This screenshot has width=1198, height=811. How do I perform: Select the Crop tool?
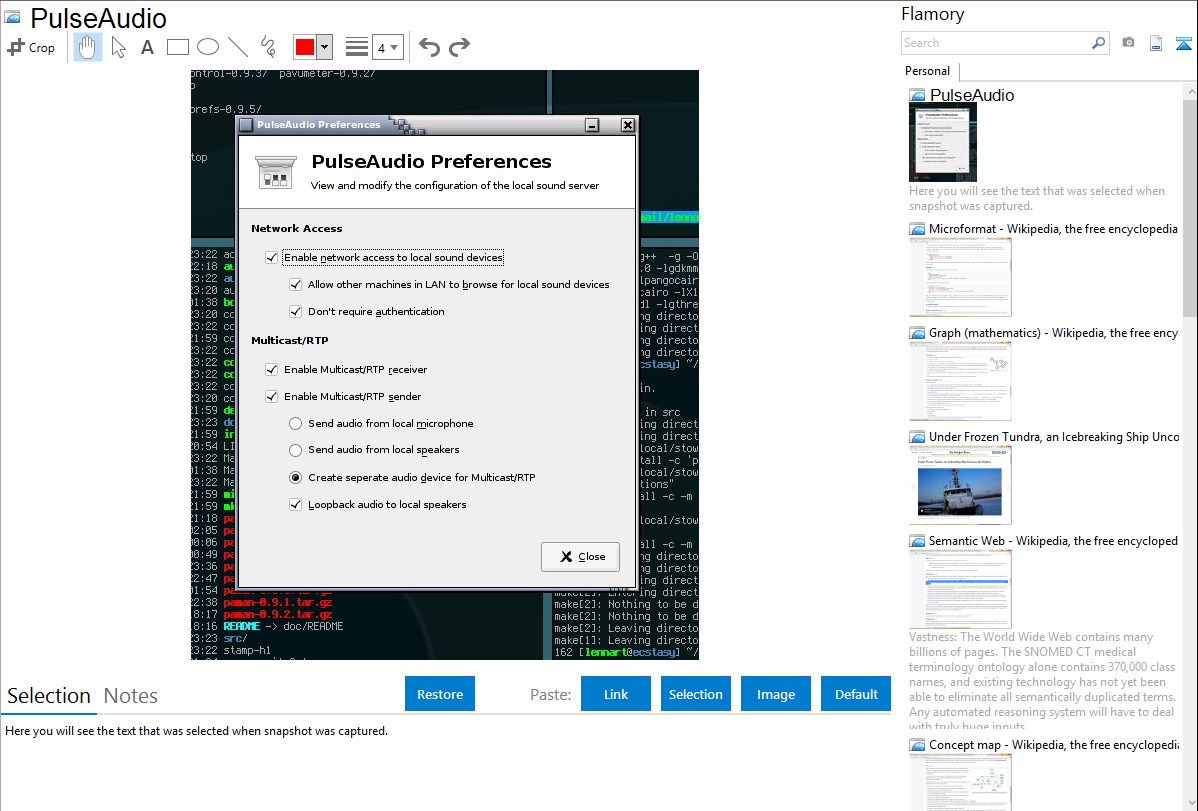pyautogui.click(x=31, y=47)
